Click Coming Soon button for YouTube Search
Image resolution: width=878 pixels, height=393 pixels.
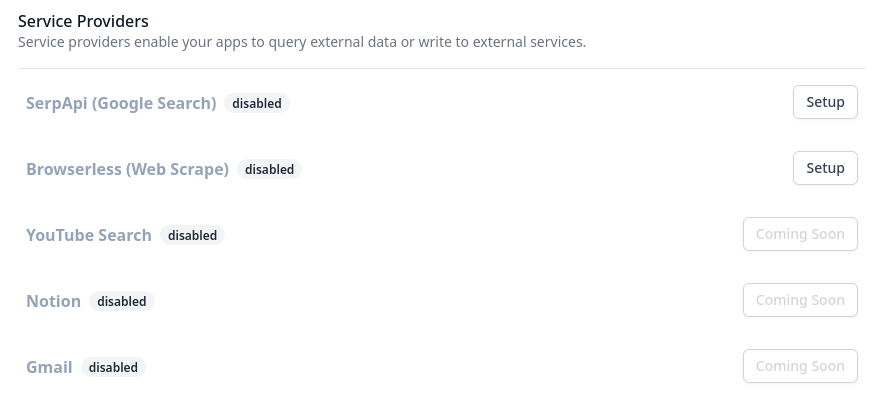[x=800, y=234]
